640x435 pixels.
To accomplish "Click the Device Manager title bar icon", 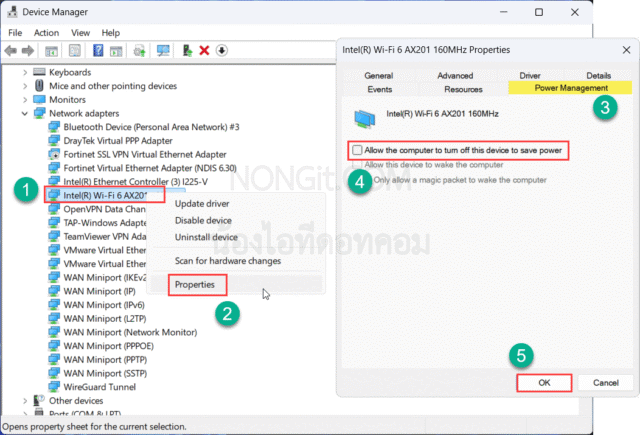I will (x=12, y=12).
